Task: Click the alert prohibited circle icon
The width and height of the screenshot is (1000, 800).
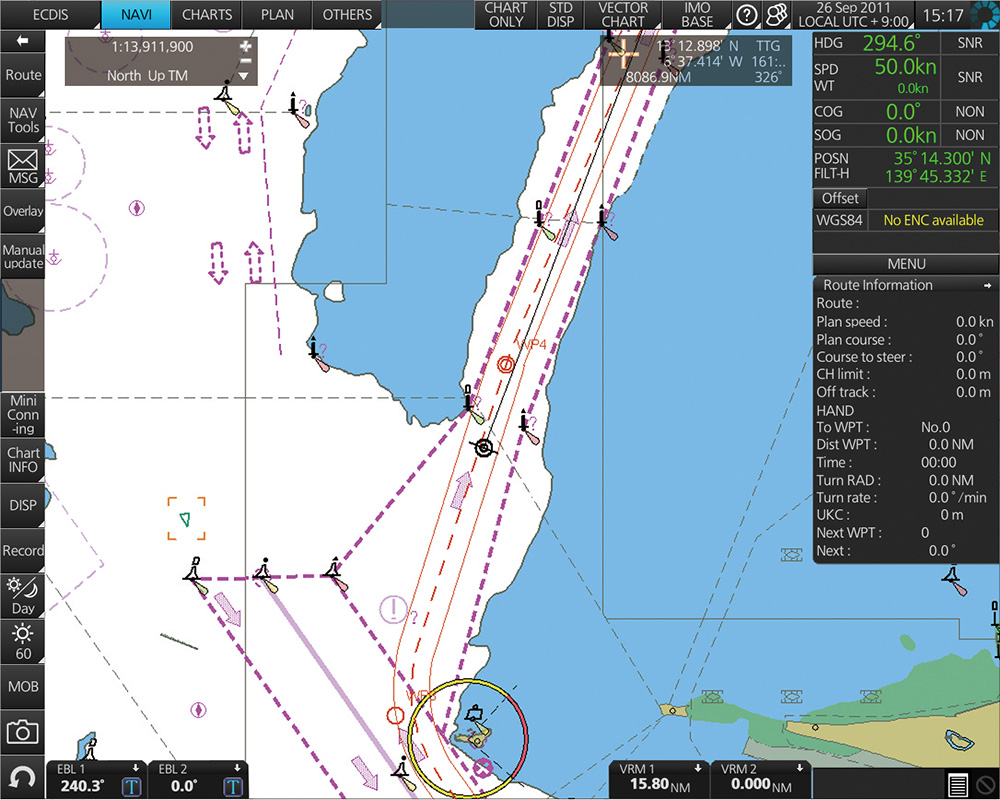Action: click(985, 785)
